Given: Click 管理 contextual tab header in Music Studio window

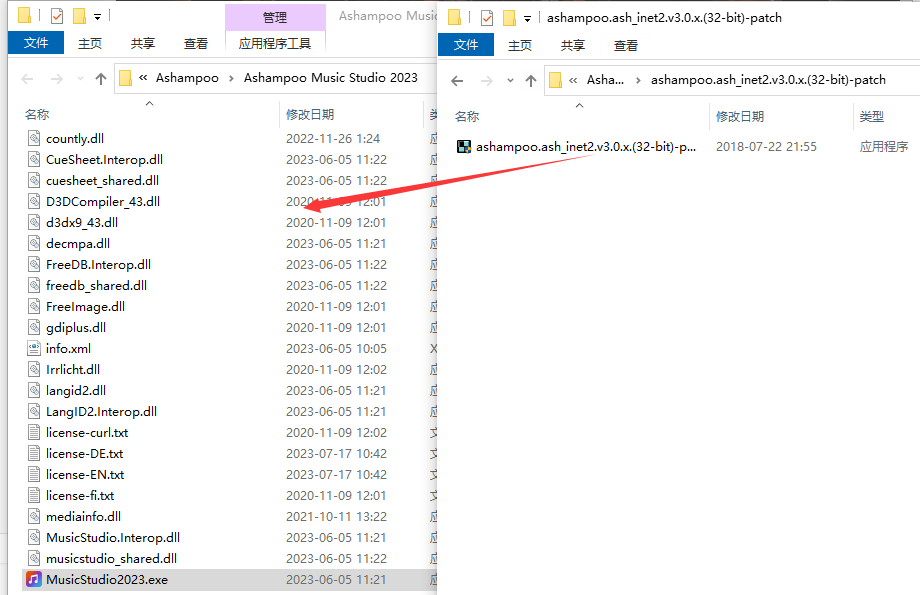Looking at the screenshot, I should click(x=275, y=18).
